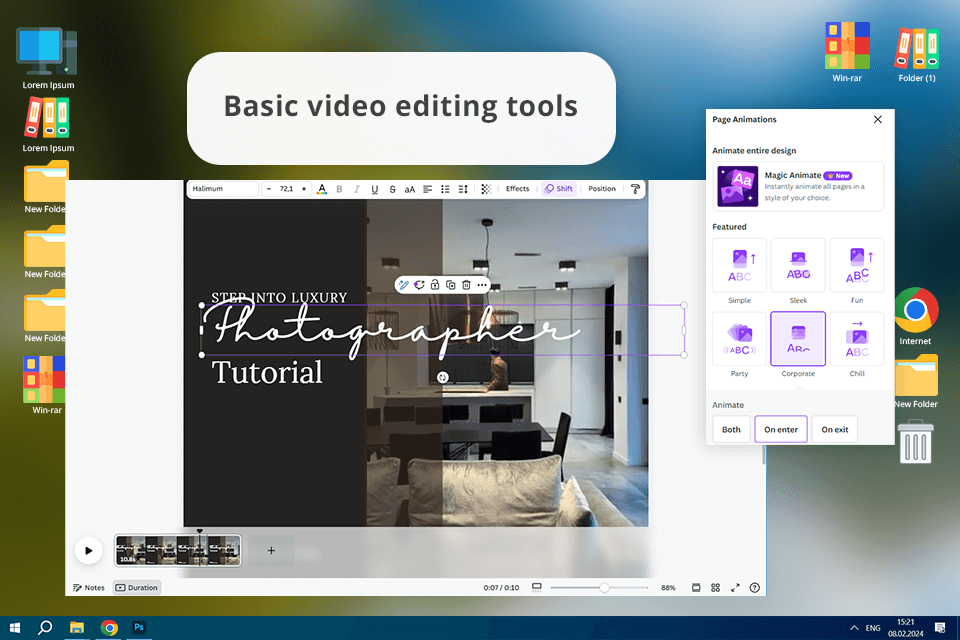Image resolution: width=960 pixels, height=640 pixels.
Task: Select the Internet Chrome desktop icon
Action: [916, 317]
